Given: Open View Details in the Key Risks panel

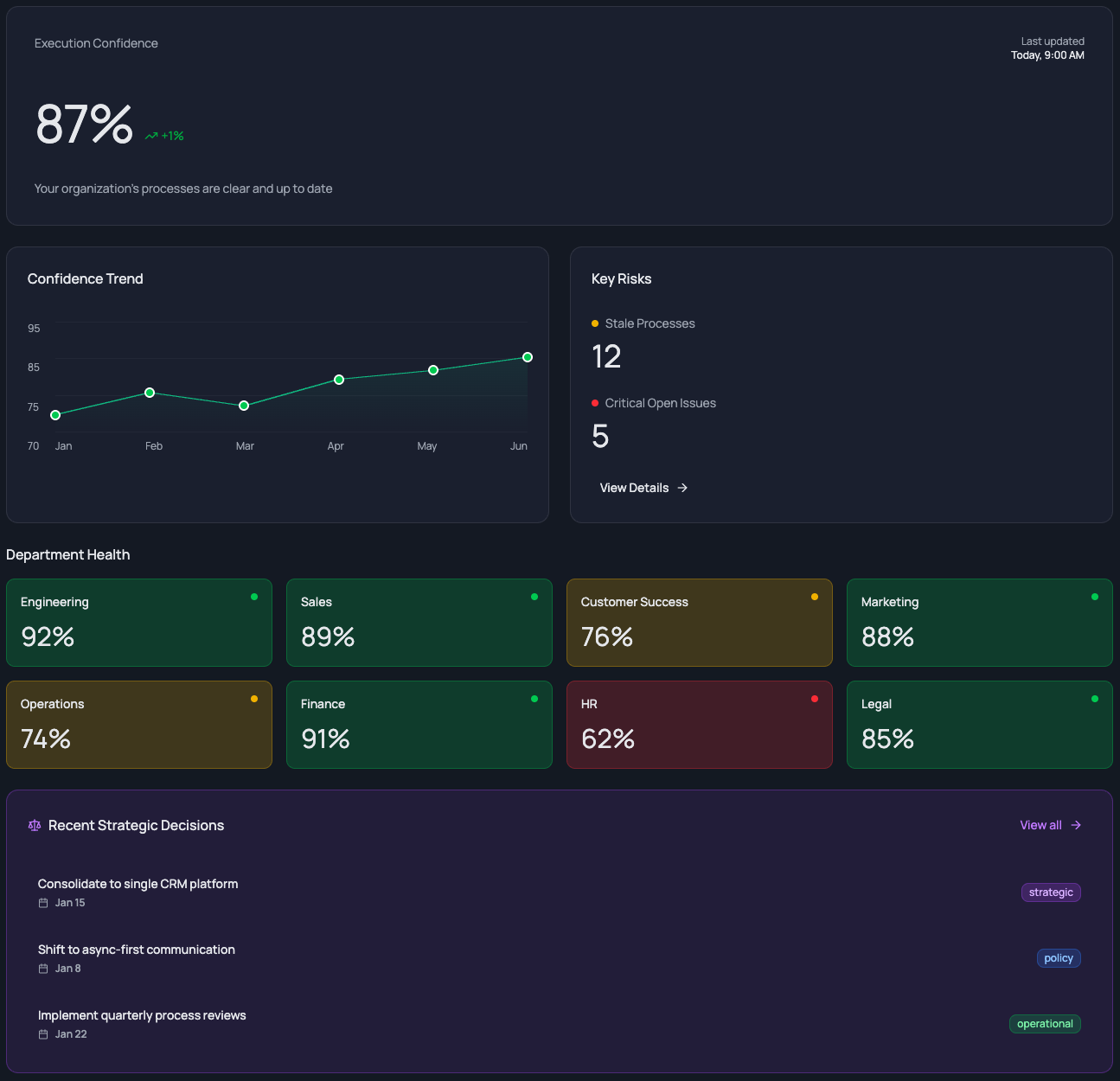Looking at the screenshot, I should tap(634, 488).
